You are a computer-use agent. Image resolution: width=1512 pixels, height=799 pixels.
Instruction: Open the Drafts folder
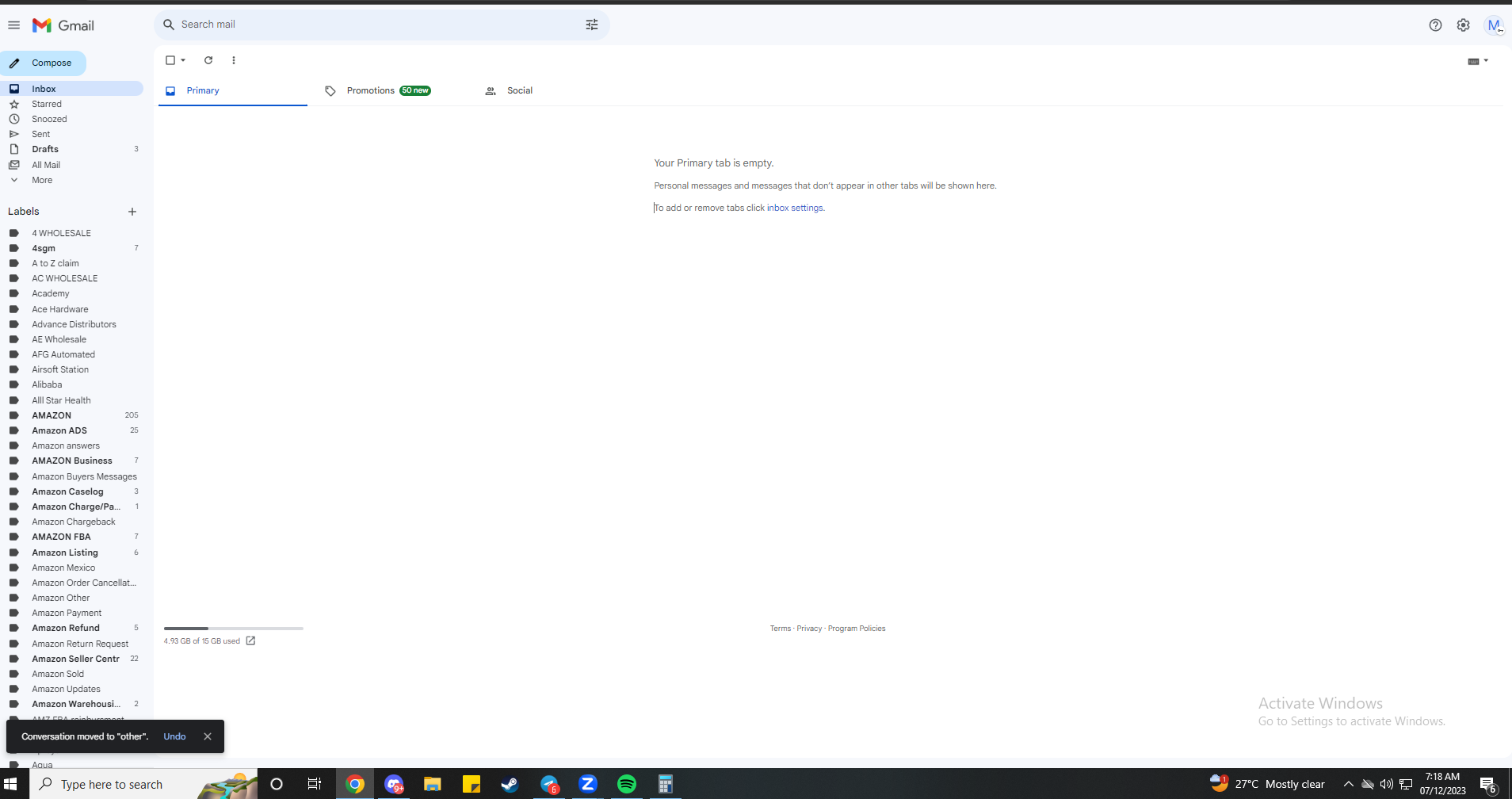tap(72, 149)
